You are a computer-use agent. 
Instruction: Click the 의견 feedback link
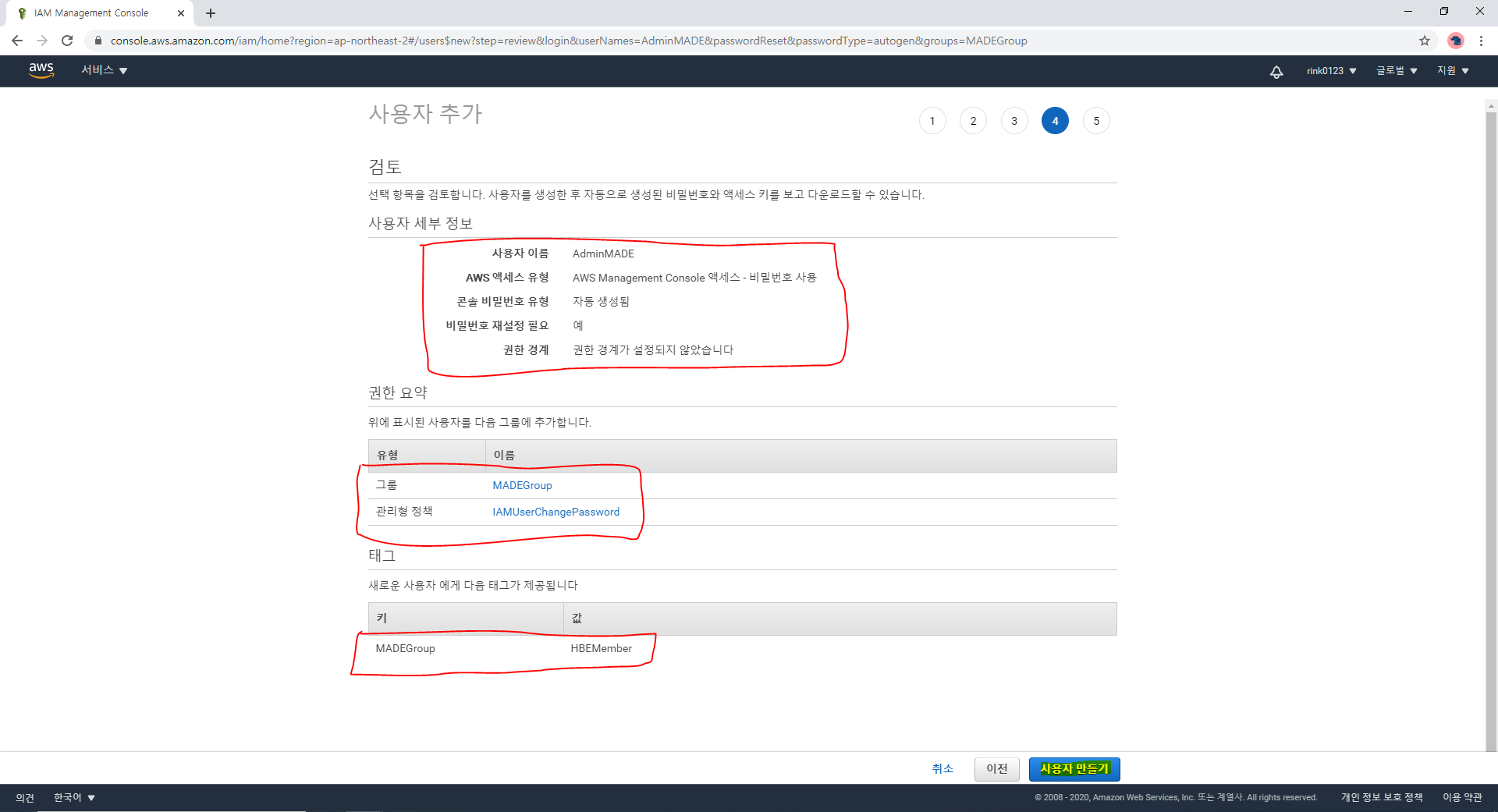[25, 797]
